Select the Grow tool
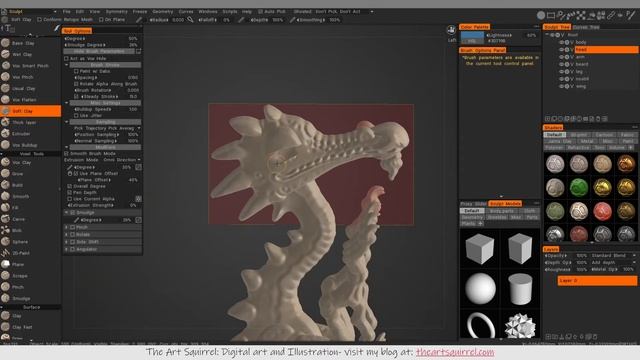 click(31, 173)
